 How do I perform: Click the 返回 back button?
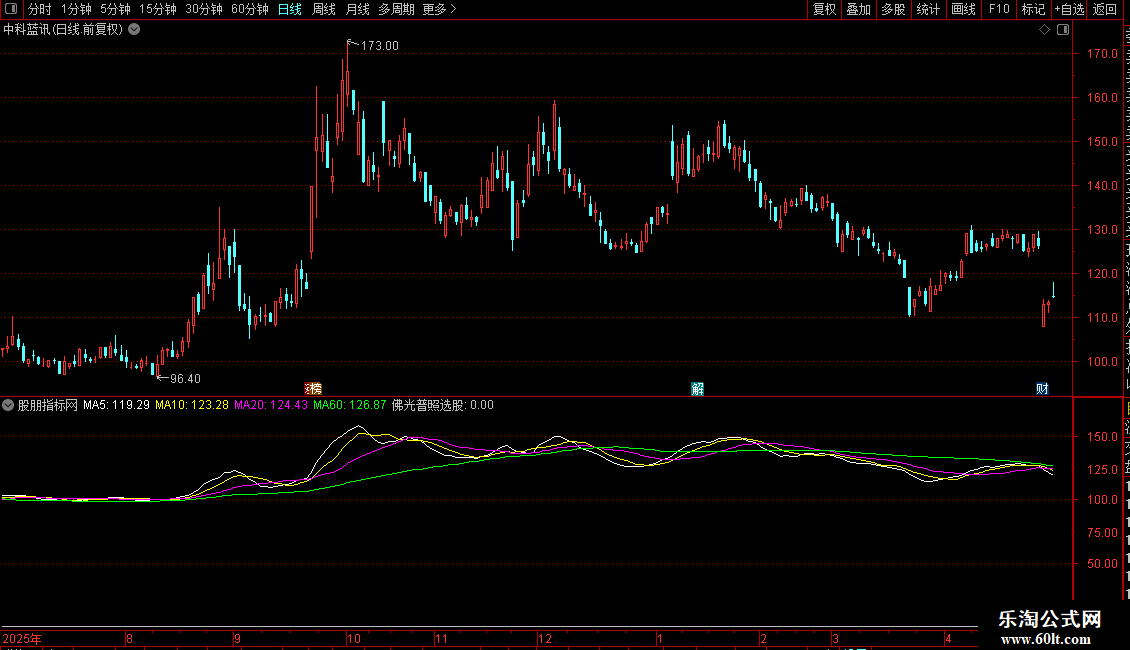[1104, 9]
